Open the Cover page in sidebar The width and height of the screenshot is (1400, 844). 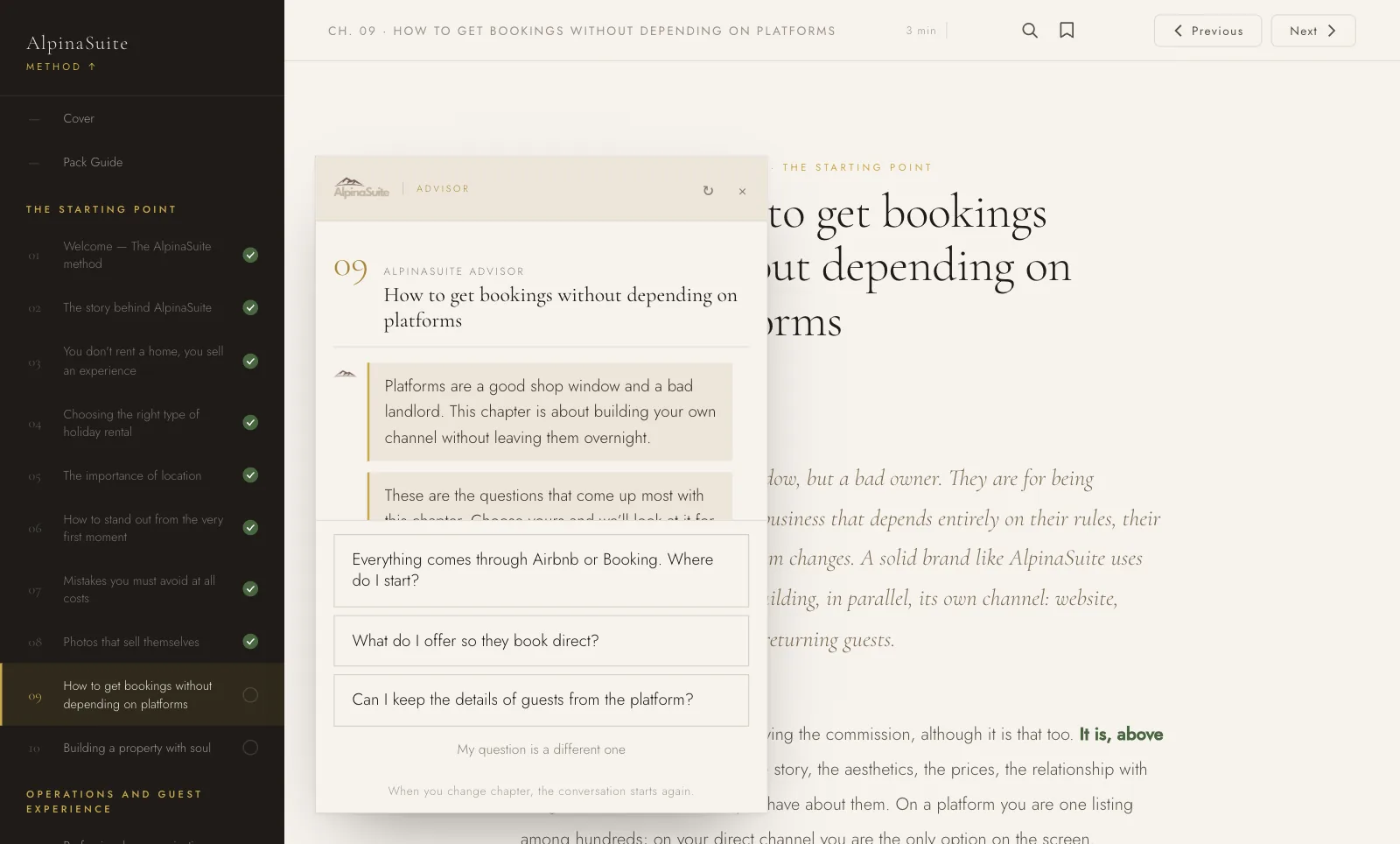[x=142, y=118]
